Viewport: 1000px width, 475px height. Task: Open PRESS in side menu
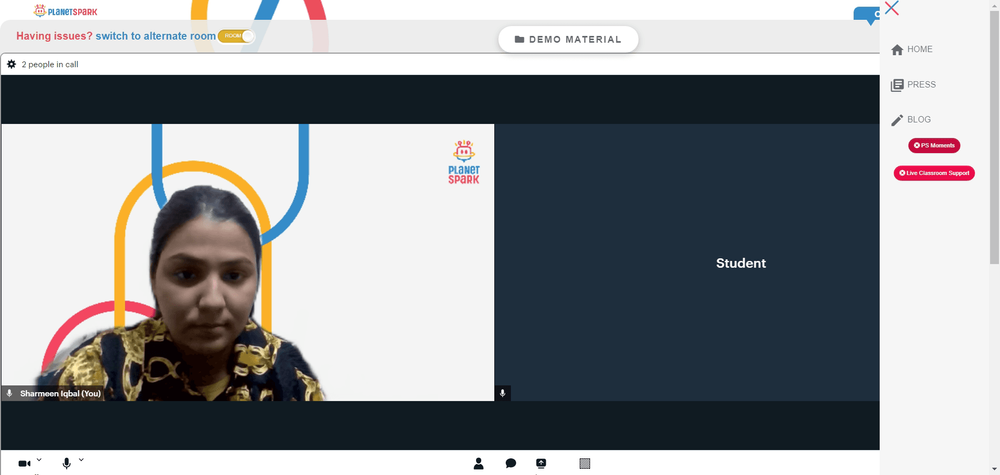[x=913, y=85]
